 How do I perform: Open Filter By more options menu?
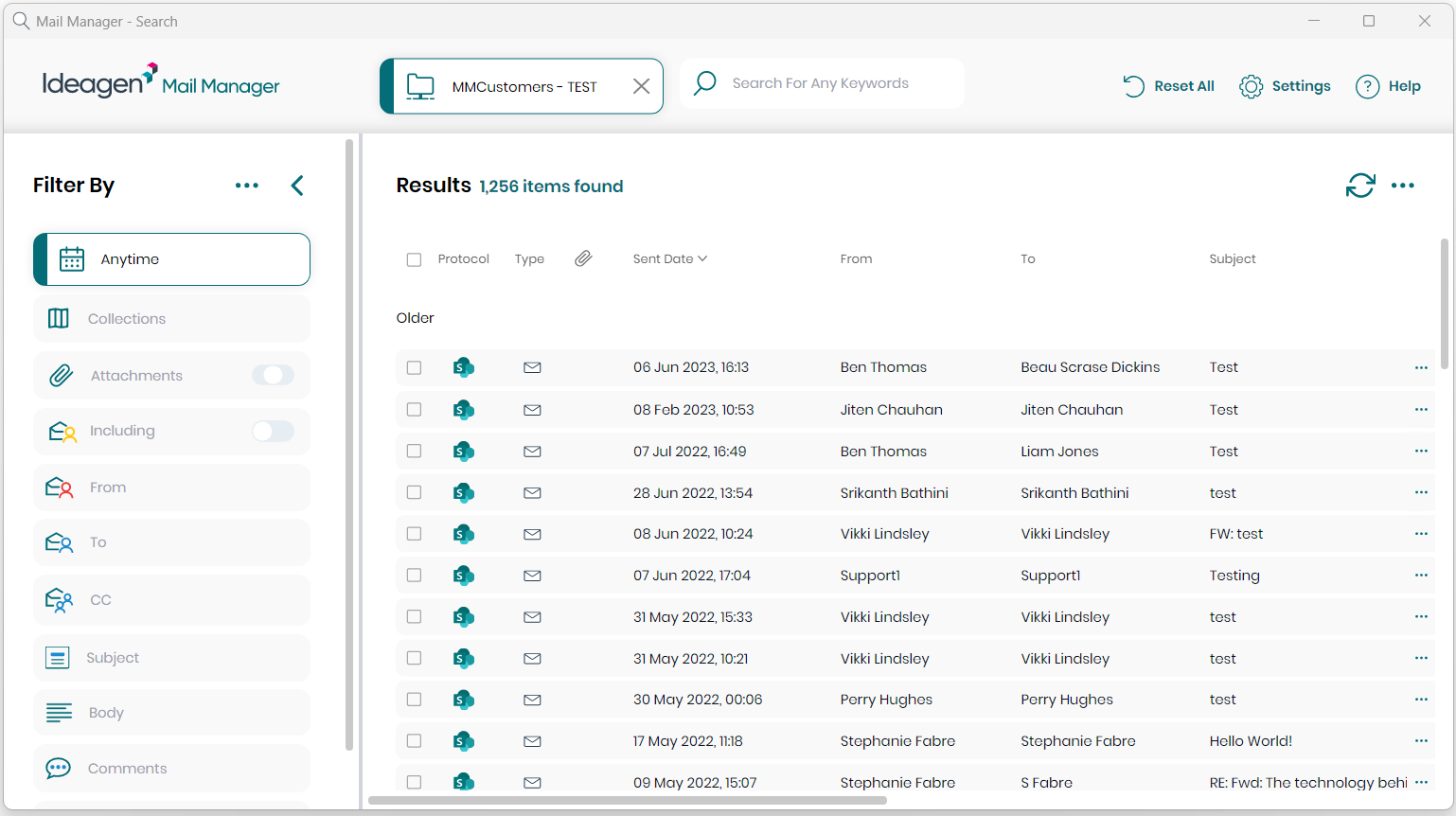pos(246,186)
